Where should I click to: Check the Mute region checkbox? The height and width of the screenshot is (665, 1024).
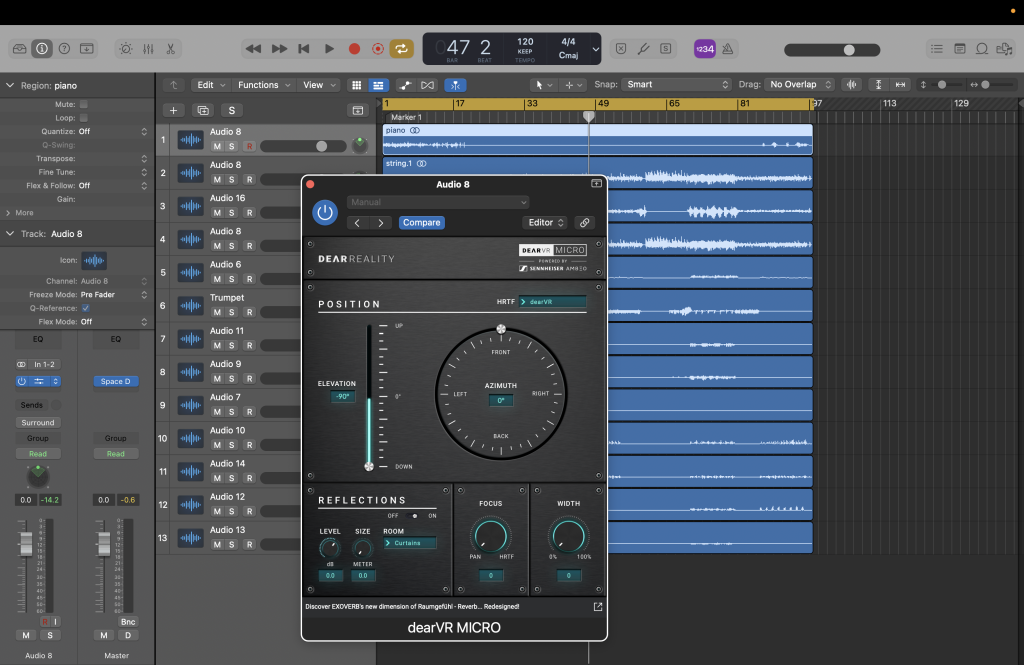click(84, 104)
